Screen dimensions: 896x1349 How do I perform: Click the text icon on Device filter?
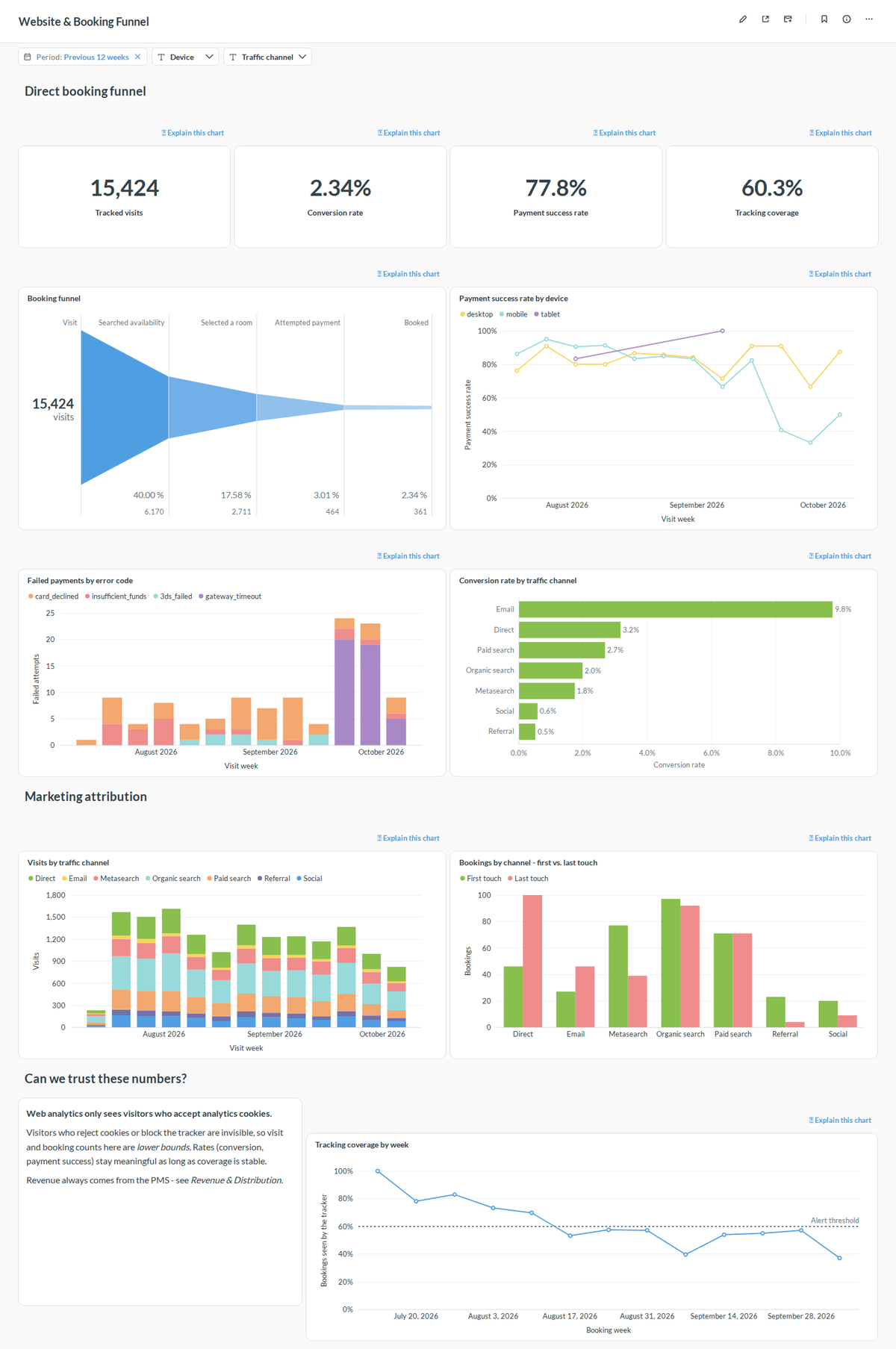[x=161, y=57]
